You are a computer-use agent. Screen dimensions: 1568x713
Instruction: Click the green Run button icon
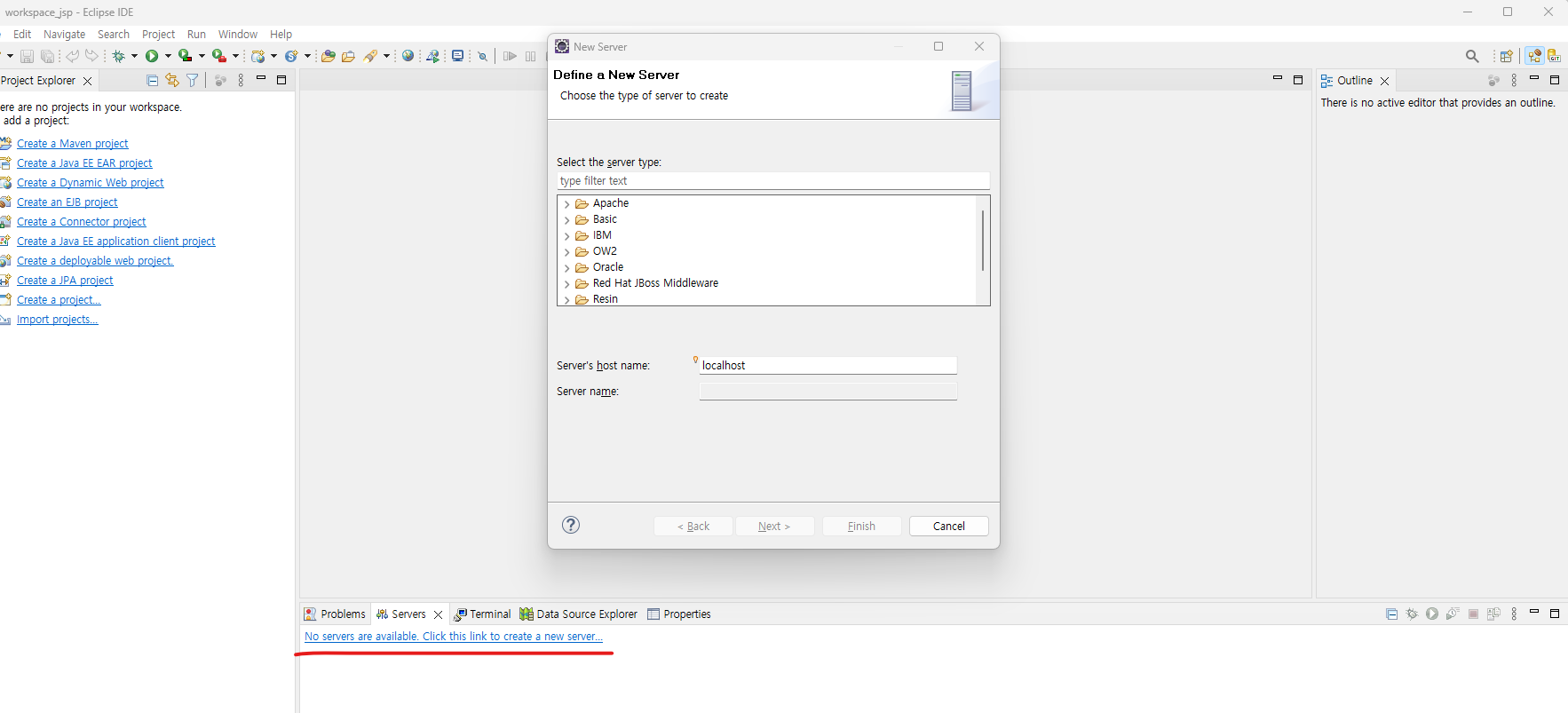click(152, 56)
